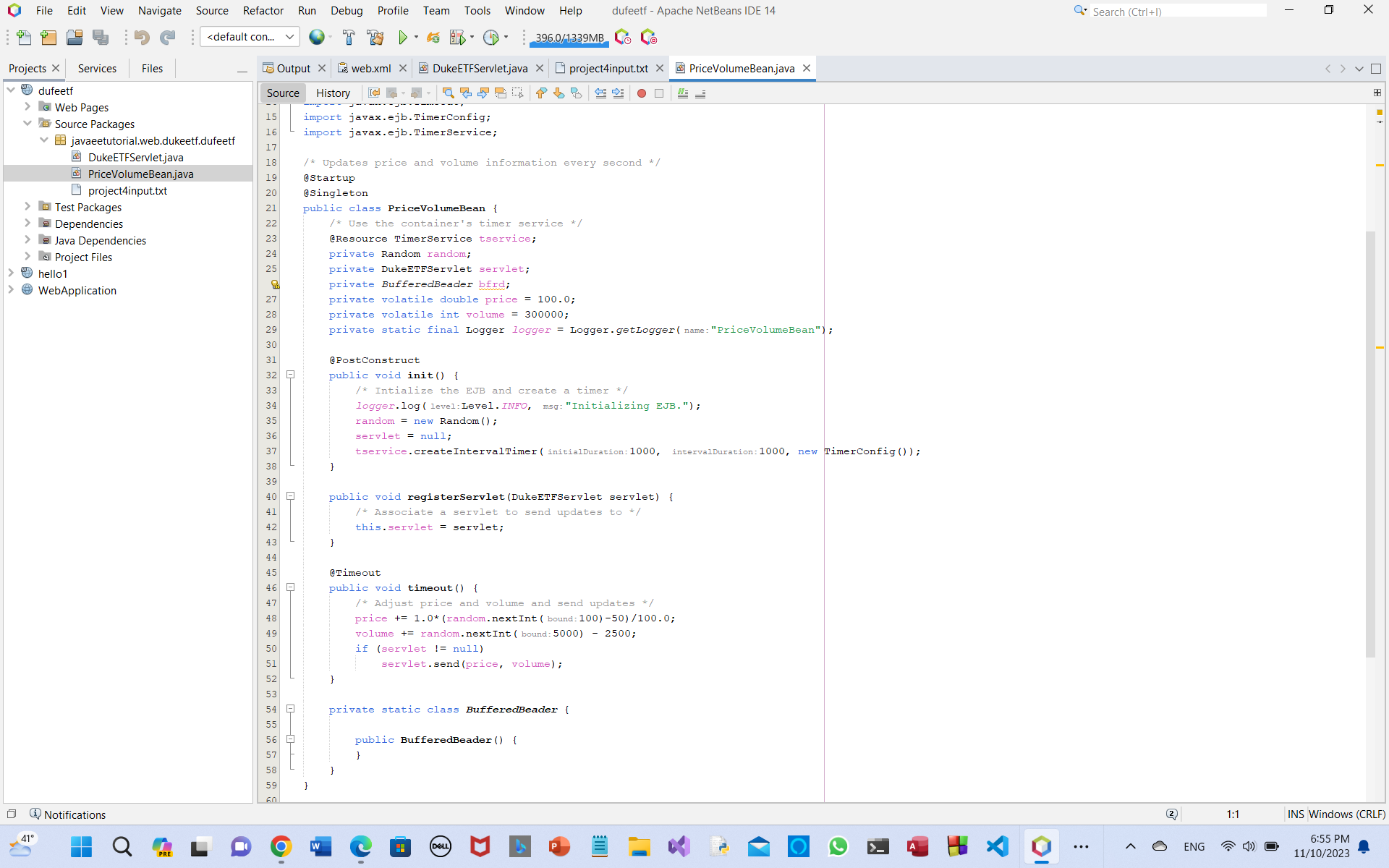Screen dimensions: 1389x868
Task: Click the Profile Project clock icon
Action: click(491, 38)
